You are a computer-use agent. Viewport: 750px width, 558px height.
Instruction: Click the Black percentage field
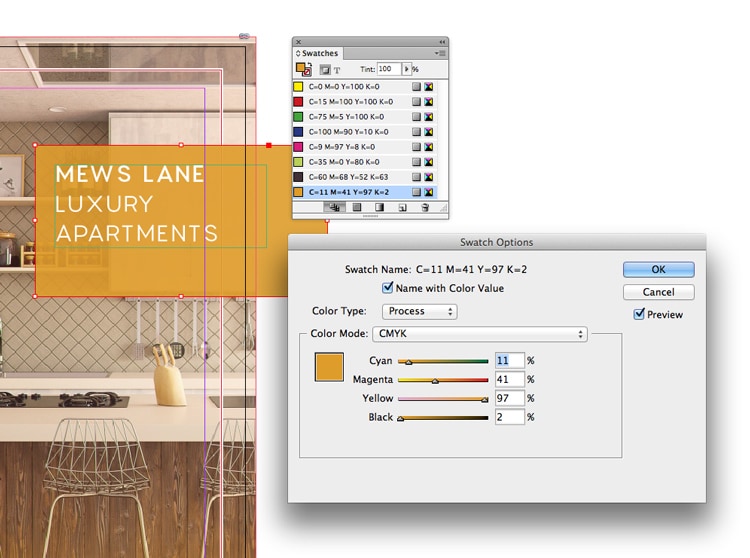509,417
